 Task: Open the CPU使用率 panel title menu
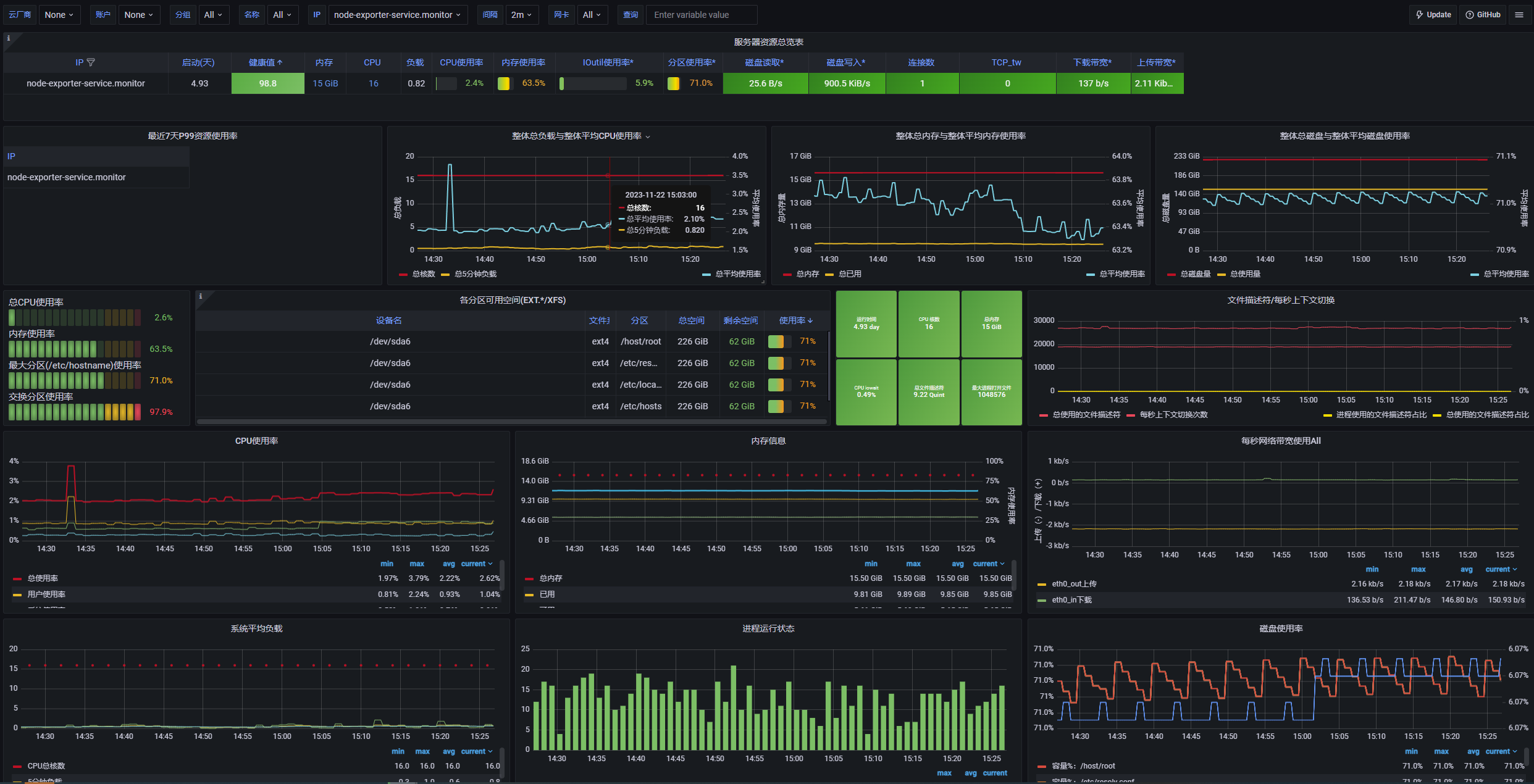point(256,441)
